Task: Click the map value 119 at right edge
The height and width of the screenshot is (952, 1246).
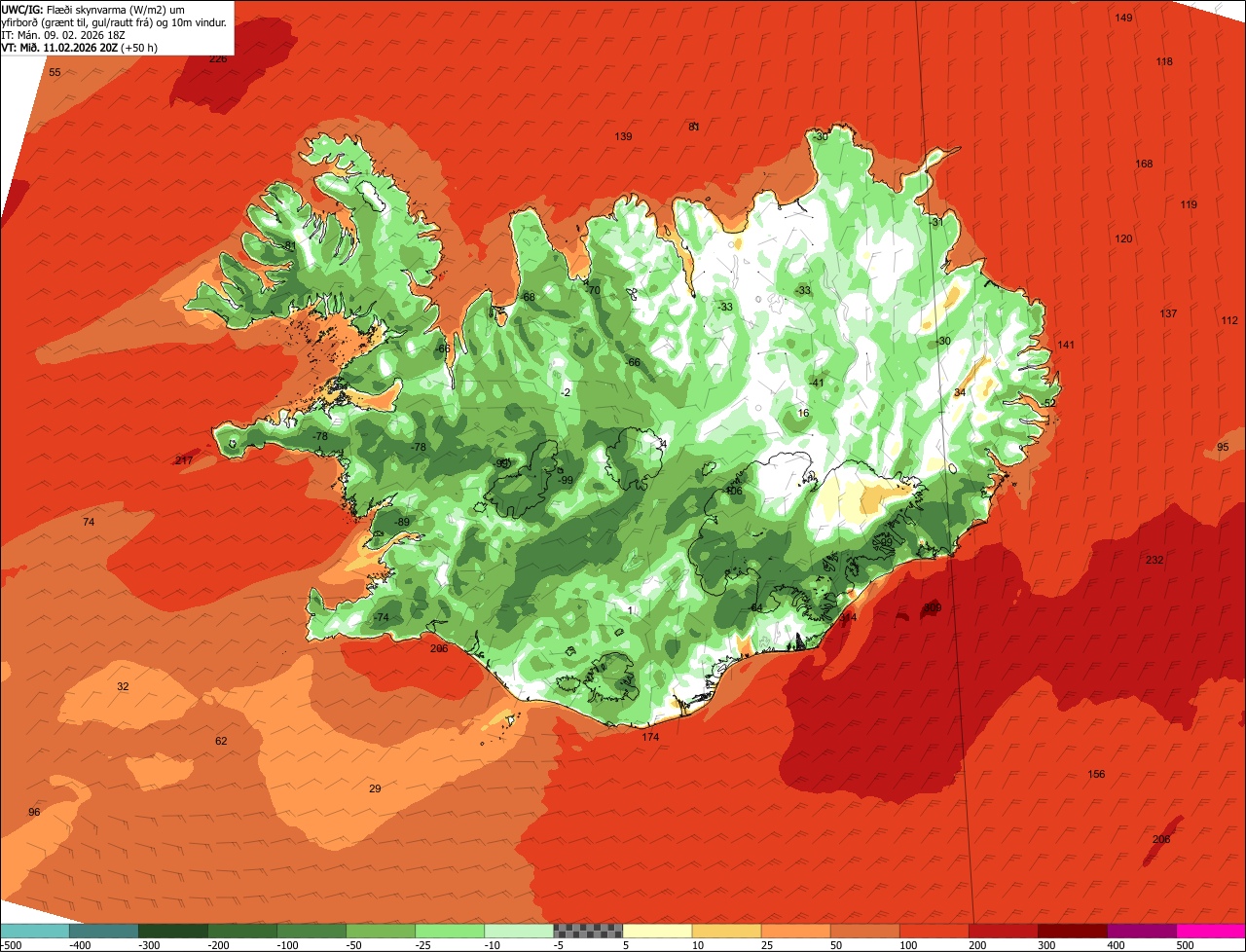Action: pyautogui.click(x=1189, y=205)
